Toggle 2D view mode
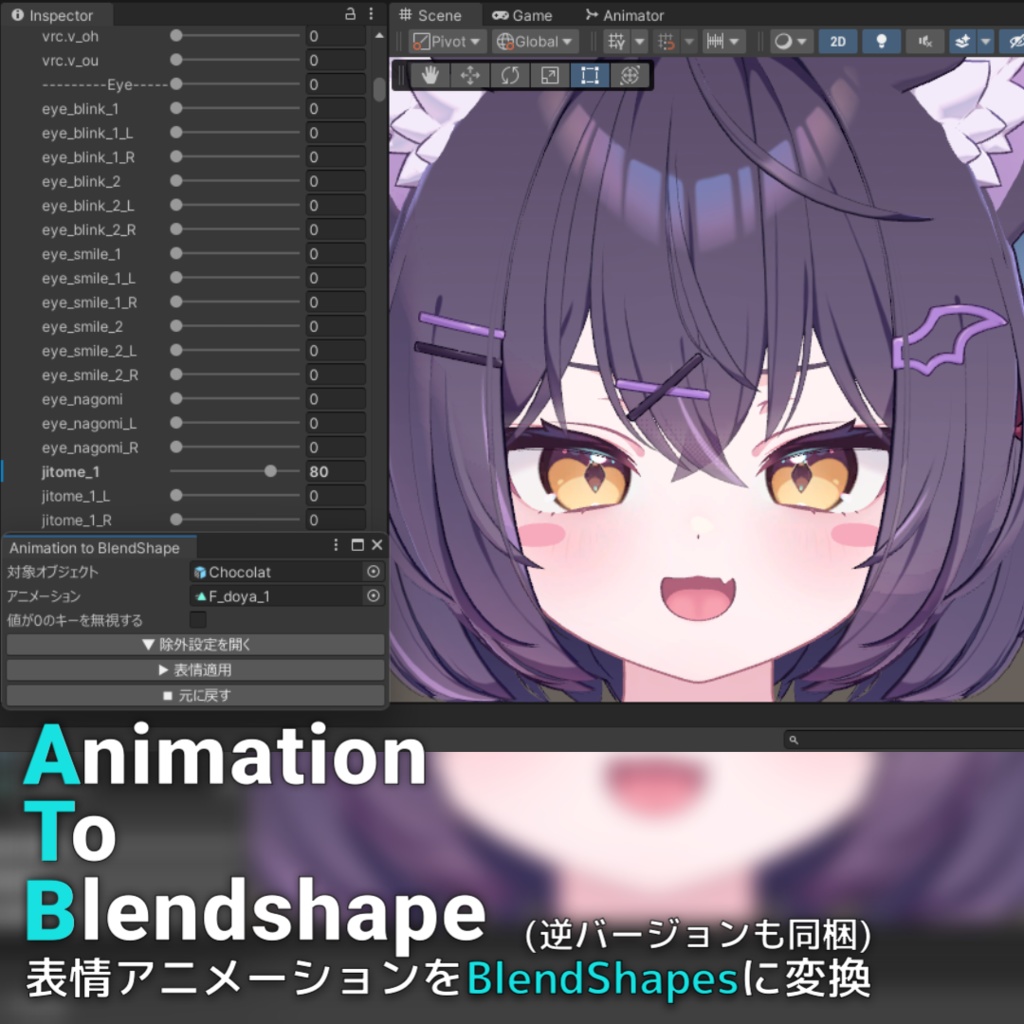 pyautogui.click(x=837, y=41)
